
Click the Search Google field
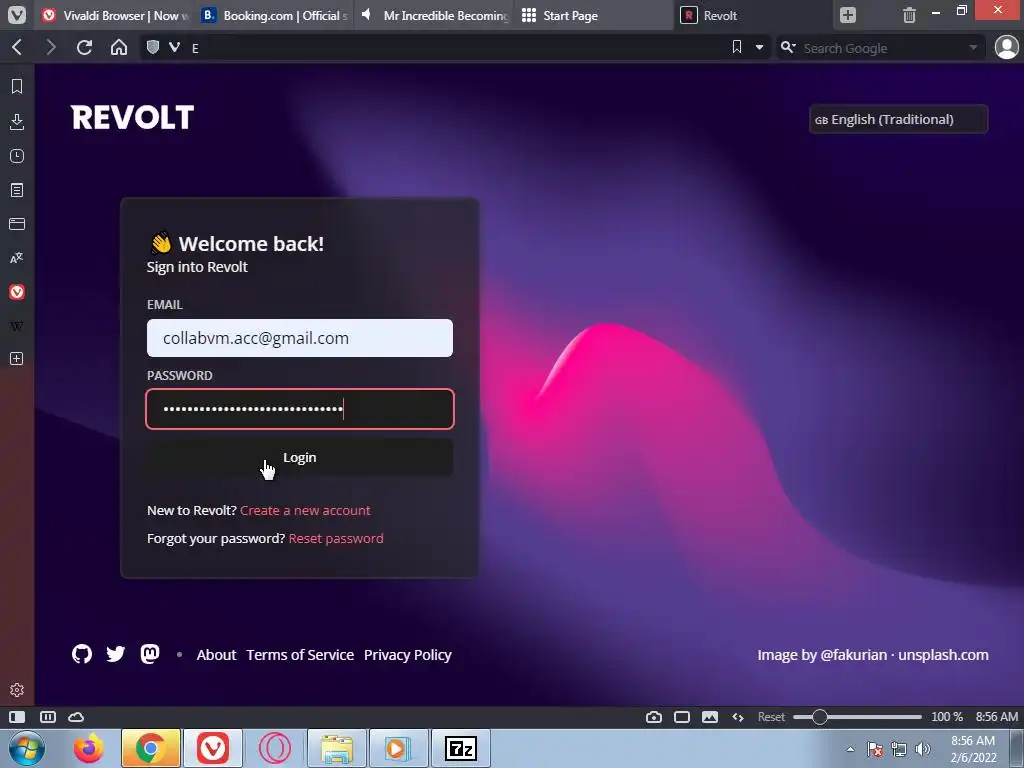(x=882, y=48)
